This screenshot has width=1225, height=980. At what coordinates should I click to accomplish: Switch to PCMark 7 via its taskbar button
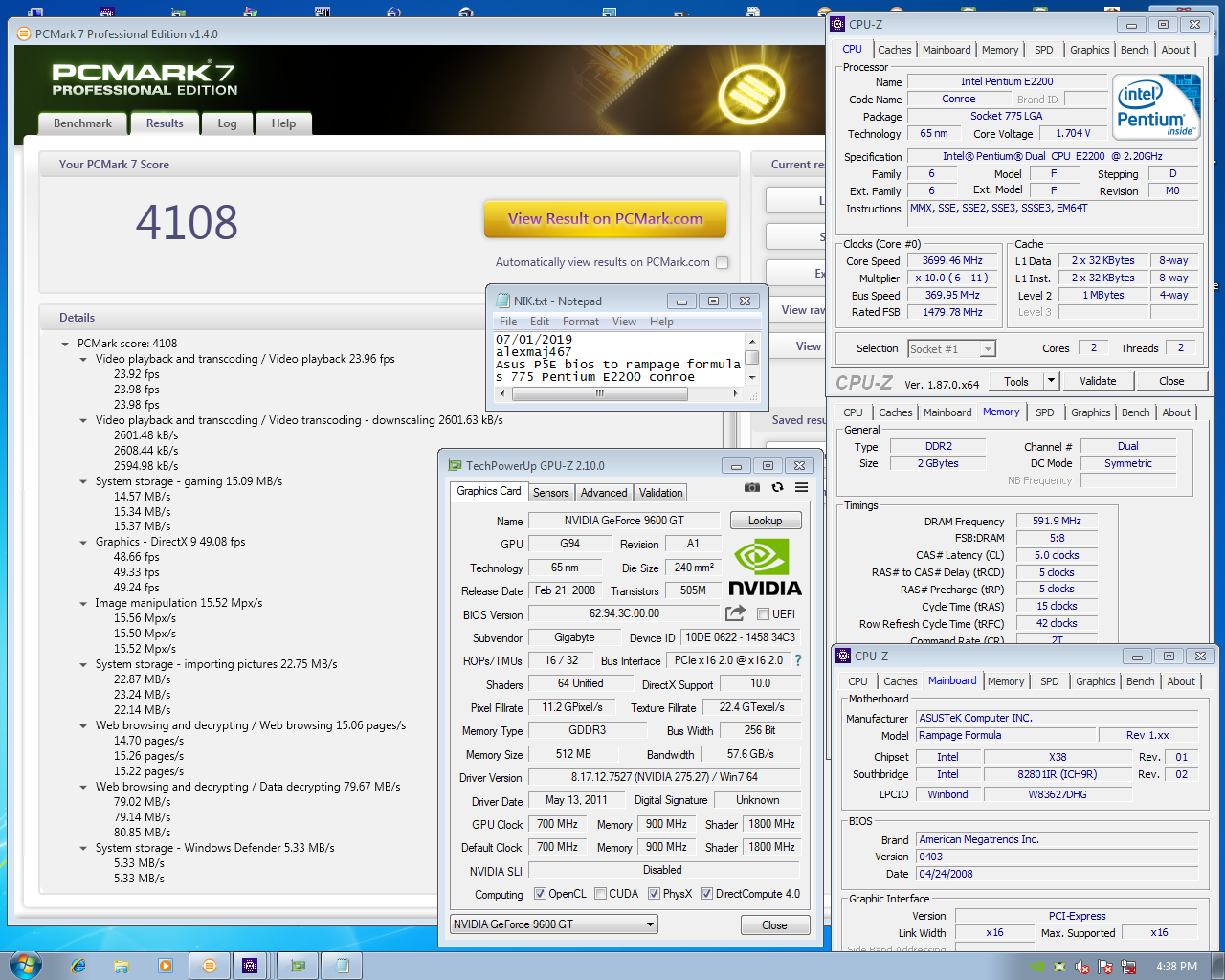(210, 966)
